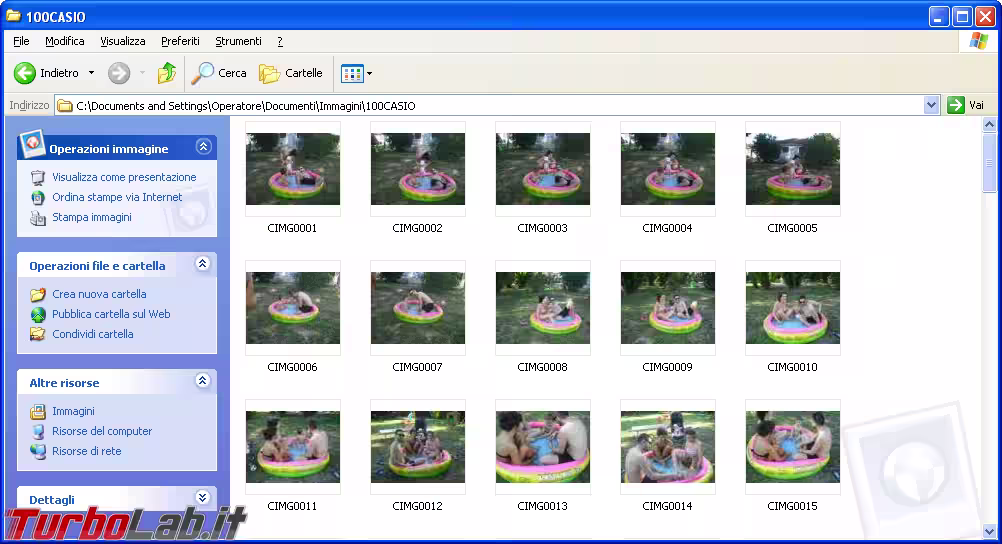Click the folder icon in address bar
Screen dimensions: 1002x544
65,105
